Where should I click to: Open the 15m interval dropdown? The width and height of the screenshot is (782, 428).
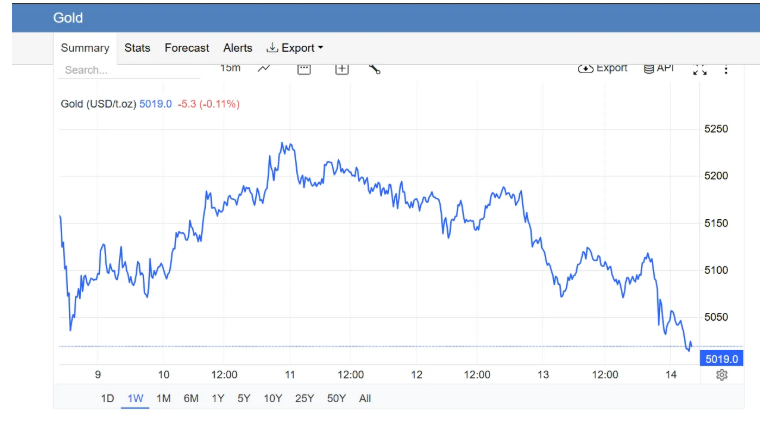pos(230,68)
